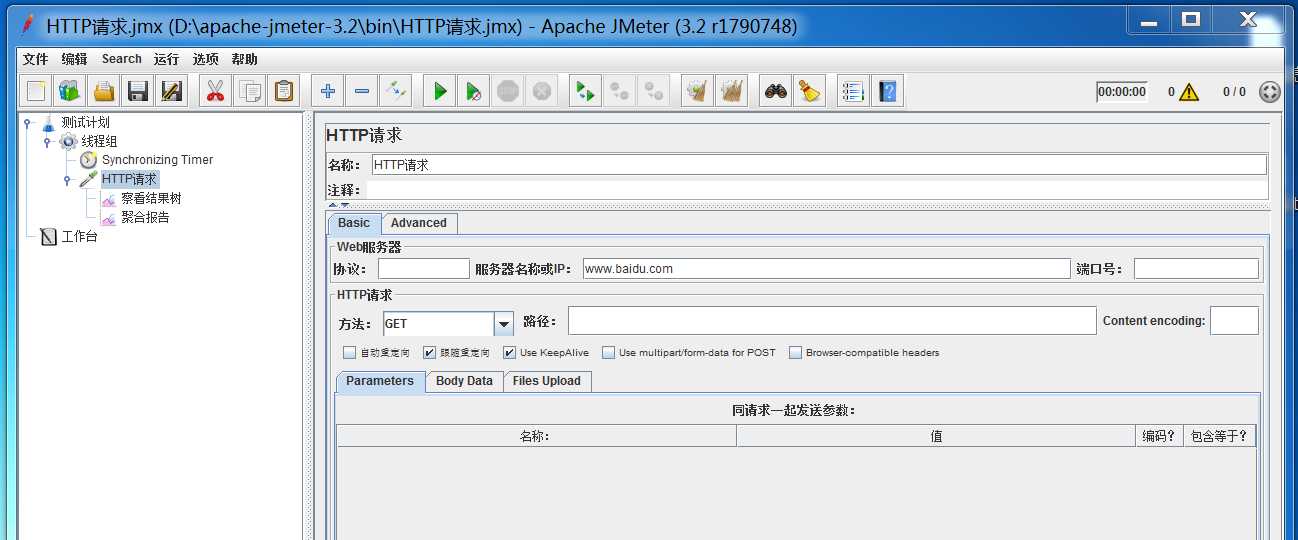
Task: Cut the selection using the scissors icon
Action: point(214,91)
